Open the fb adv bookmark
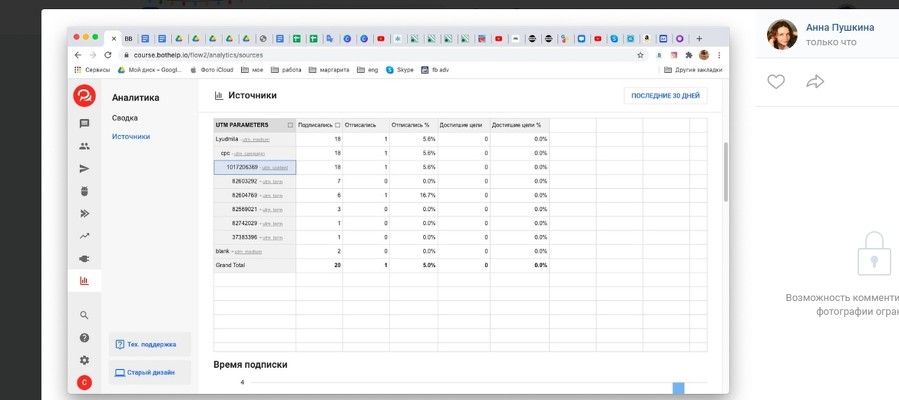899x400 pixels. click(x=435, y=70)
